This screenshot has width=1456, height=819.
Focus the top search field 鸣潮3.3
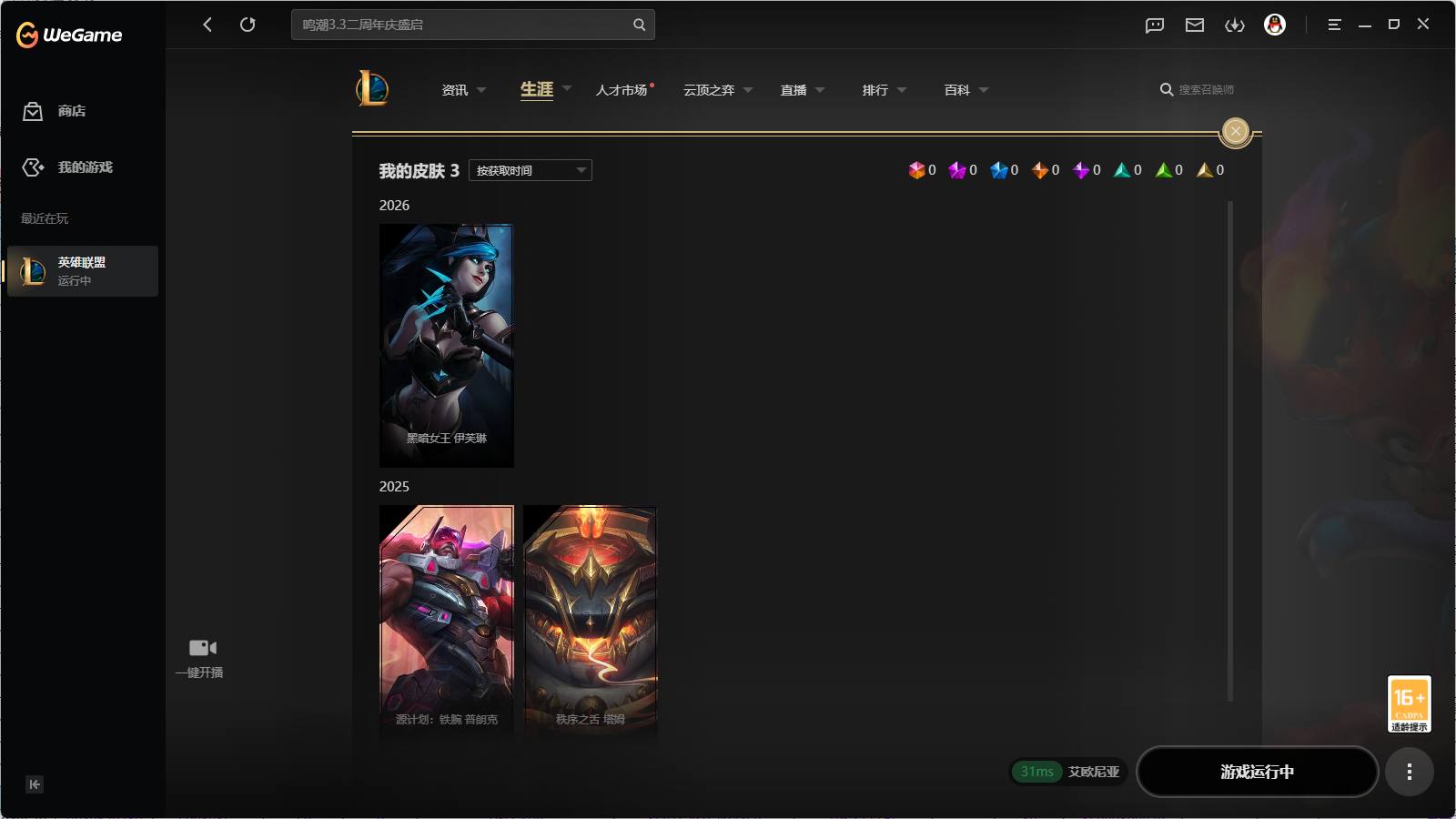473,25
